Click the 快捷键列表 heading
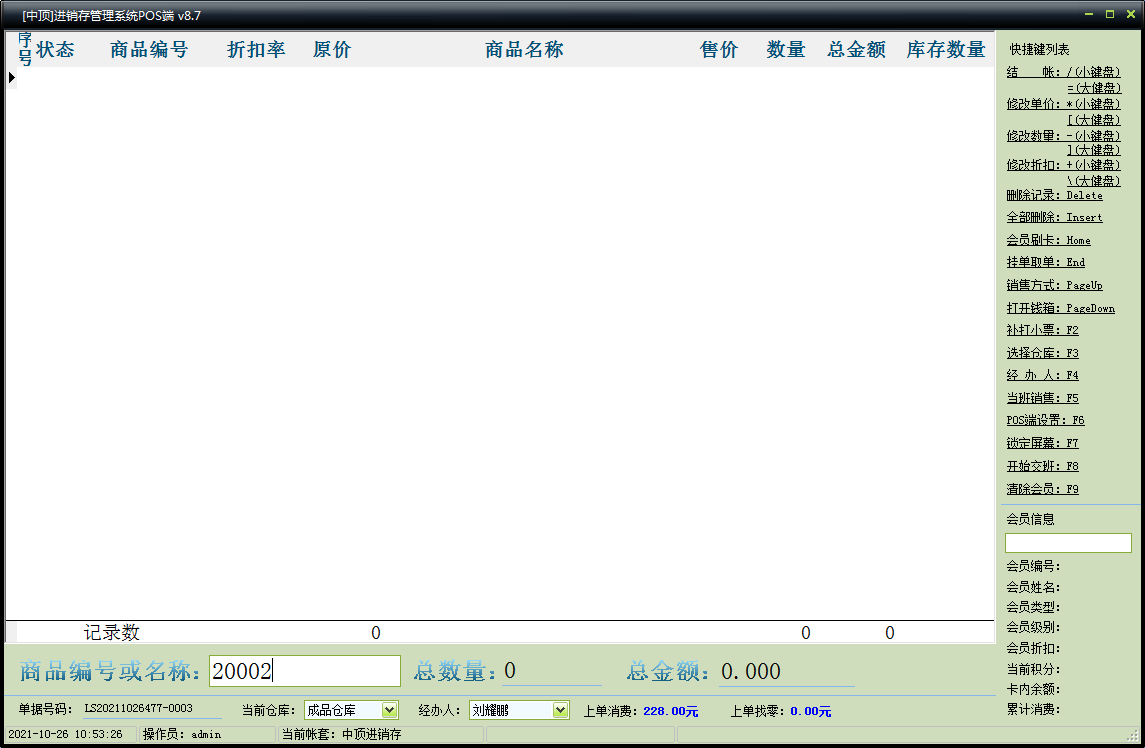 [1040, 49]
